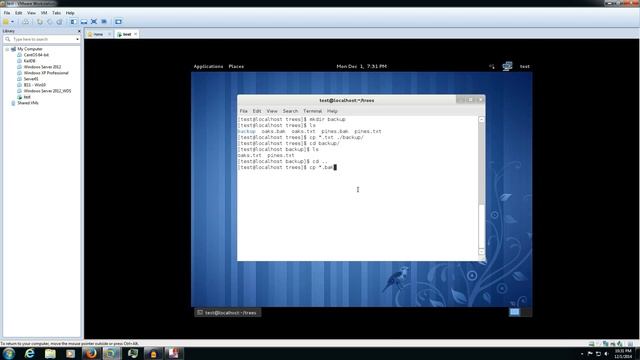Image resolution: width=640 pixels, height=360 pixels.
Task: Click the volume icon in GNOME panel
Action: [x=491, y=67]
